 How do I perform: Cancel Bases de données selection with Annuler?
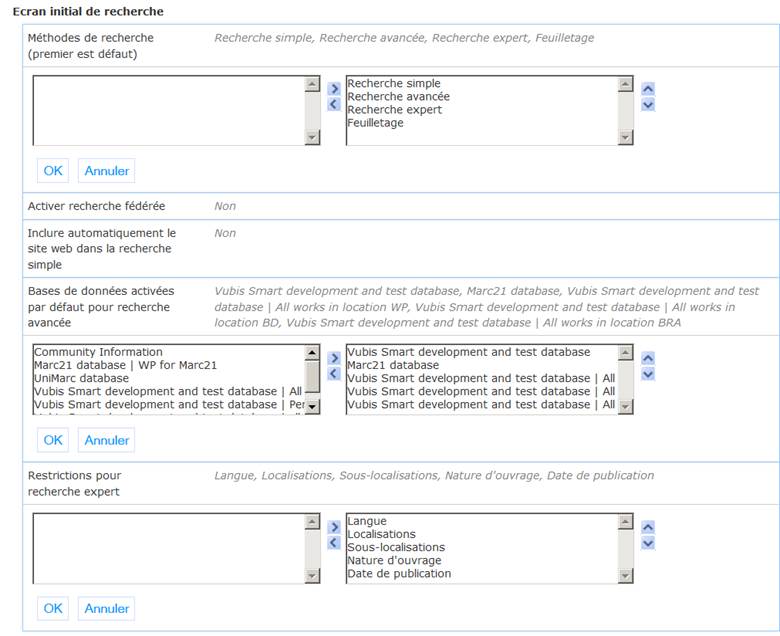(106, 440)
